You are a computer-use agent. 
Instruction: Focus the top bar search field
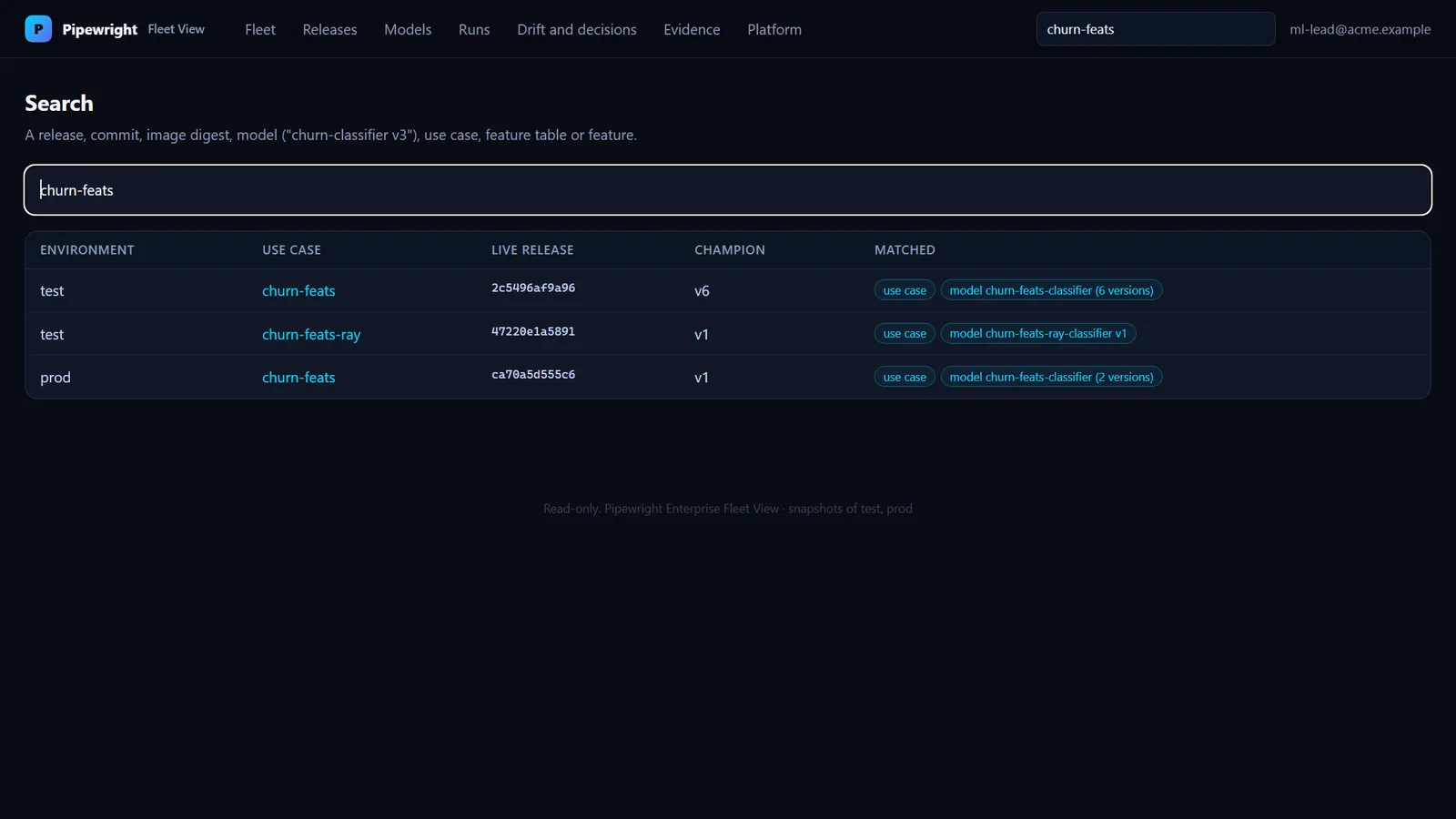pyautogui.click(x=1156, y=29)
